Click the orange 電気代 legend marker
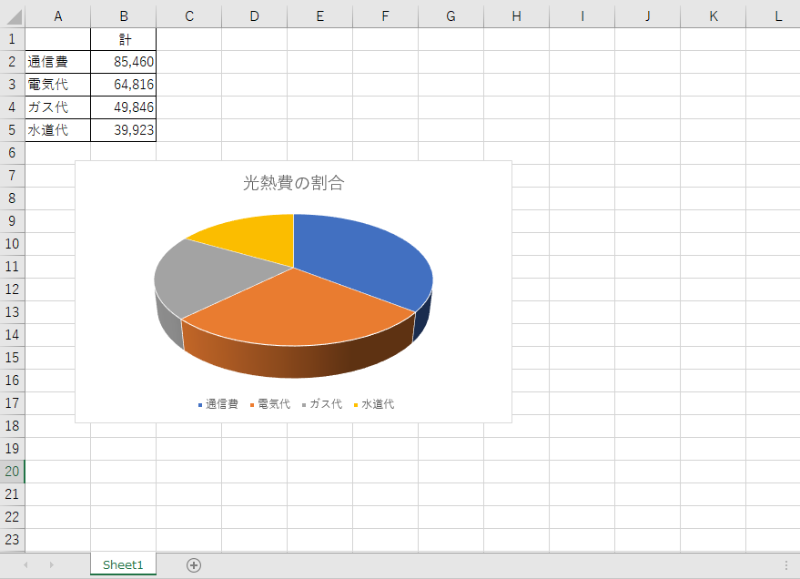The image size is (800, 579). [252, 405]
